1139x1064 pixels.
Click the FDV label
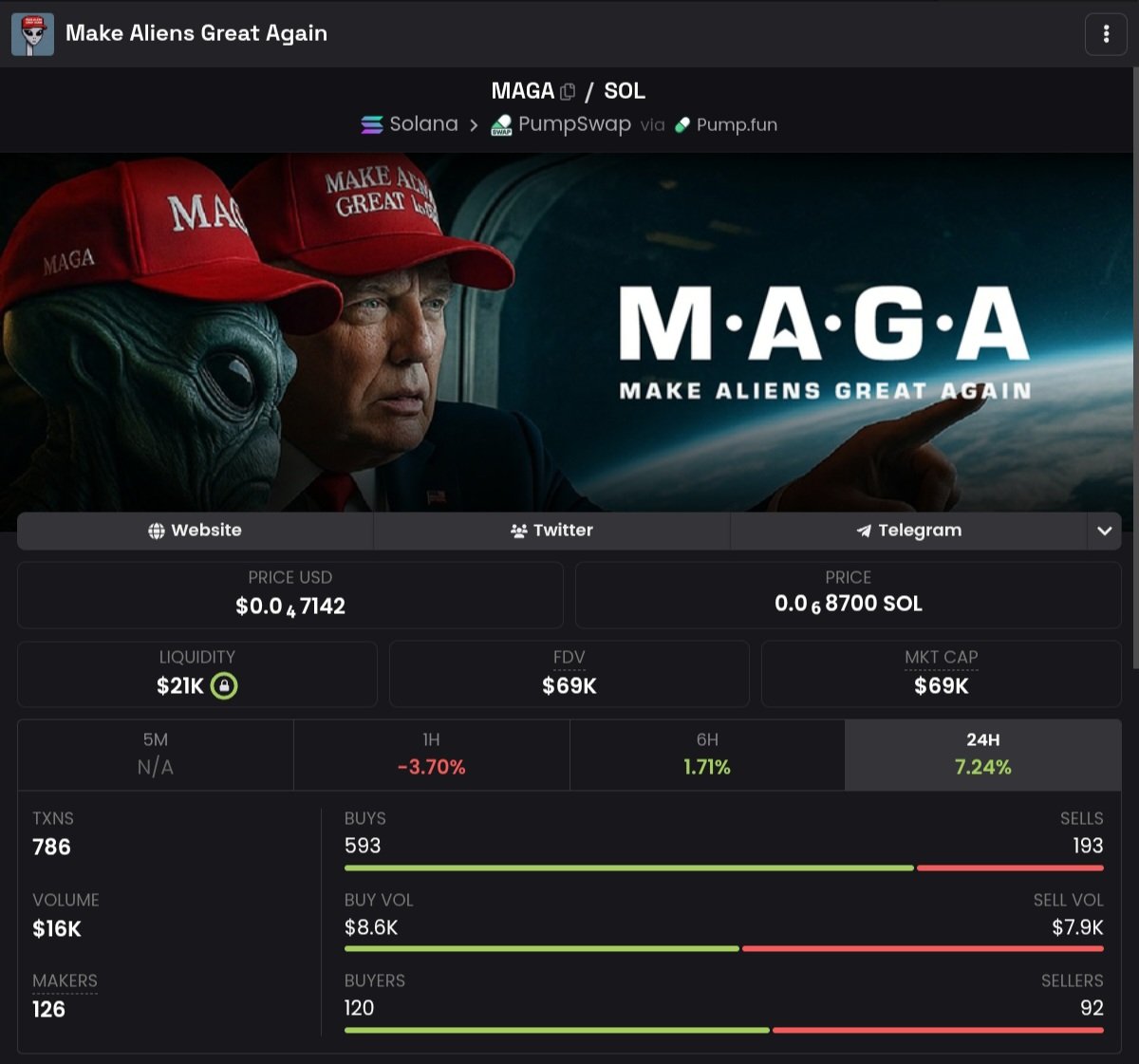point(569,657)
